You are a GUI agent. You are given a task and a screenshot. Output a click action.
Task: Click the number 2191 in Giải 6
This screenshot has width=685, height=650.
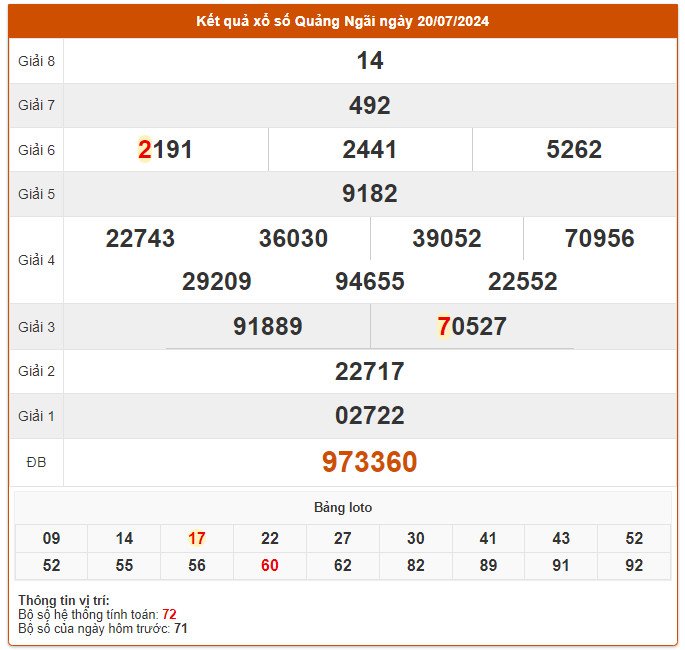coord(165,150)
